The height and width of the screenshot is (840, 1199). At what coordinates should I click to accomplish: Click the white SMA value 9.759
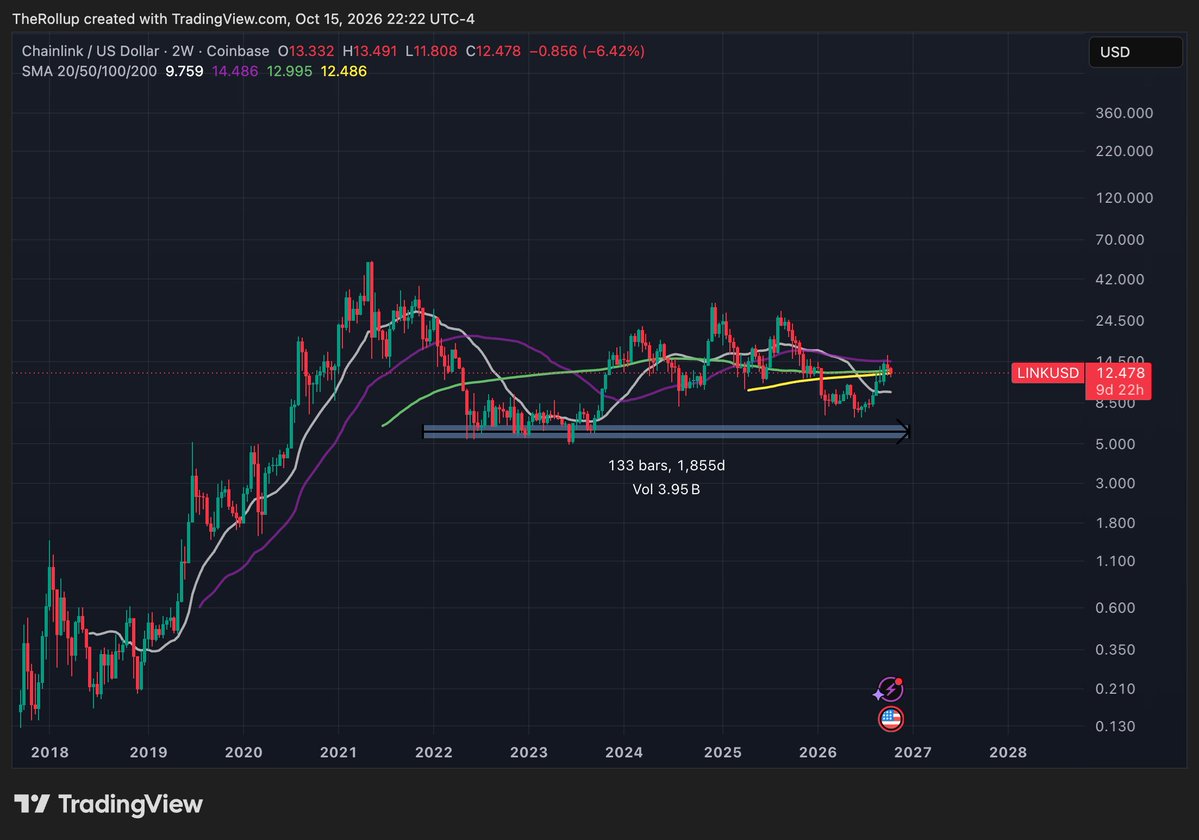point(184,71)
